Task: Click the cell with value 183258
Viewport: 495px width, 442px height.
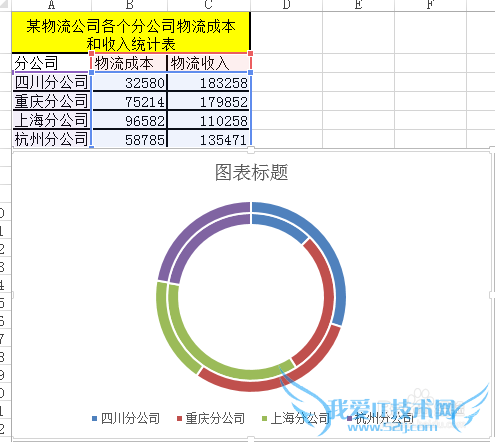Action: click(x=209, y=82)
